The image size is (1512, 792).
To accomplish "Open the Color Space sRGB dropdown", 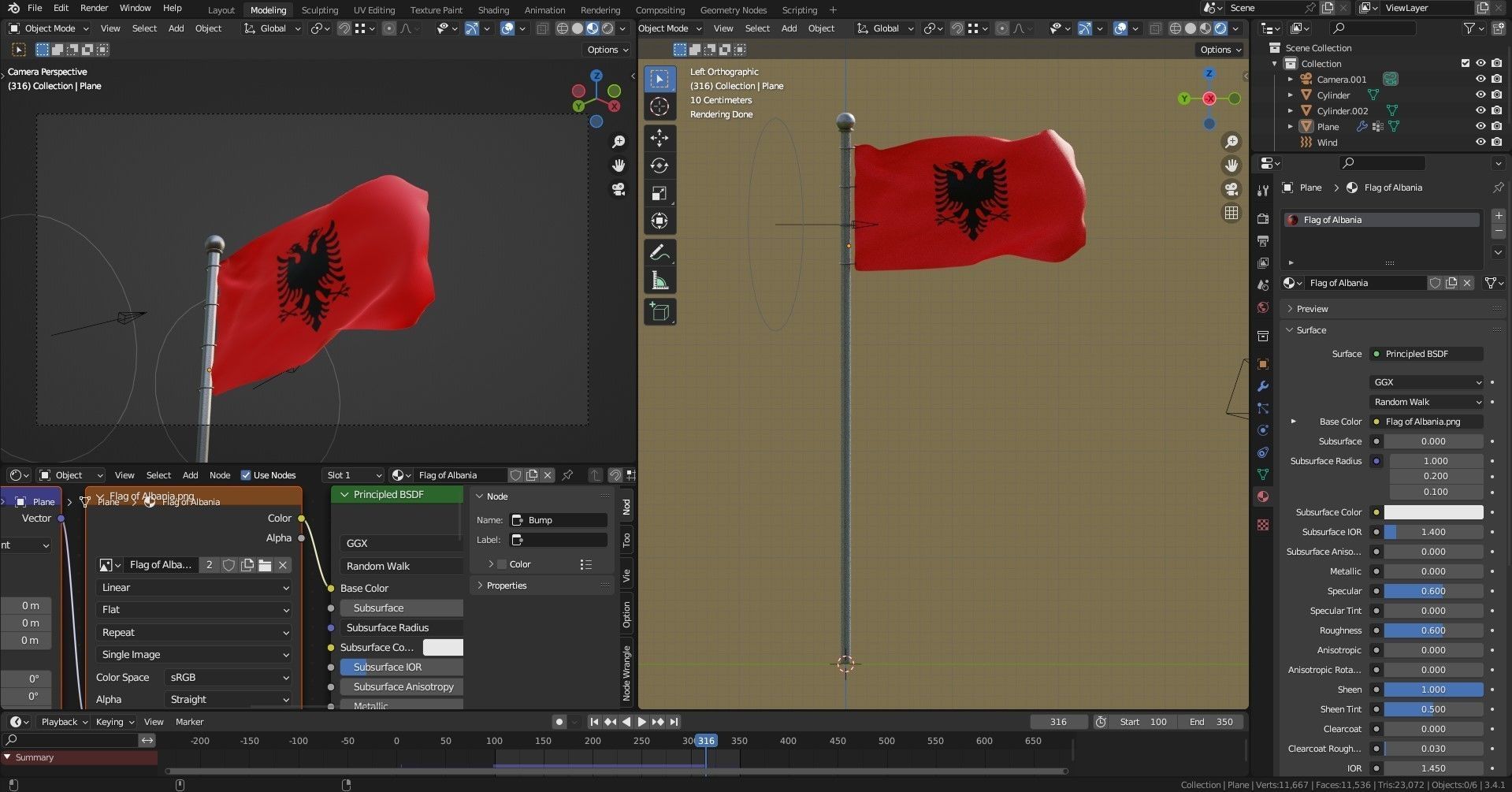I will coord(228,678).
